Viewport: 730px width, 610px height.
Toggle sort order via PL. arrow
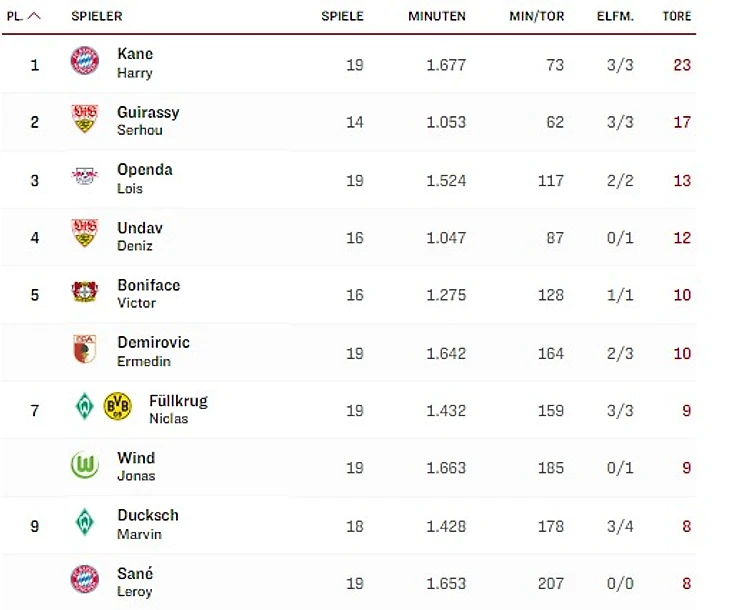tap(34, 16)
